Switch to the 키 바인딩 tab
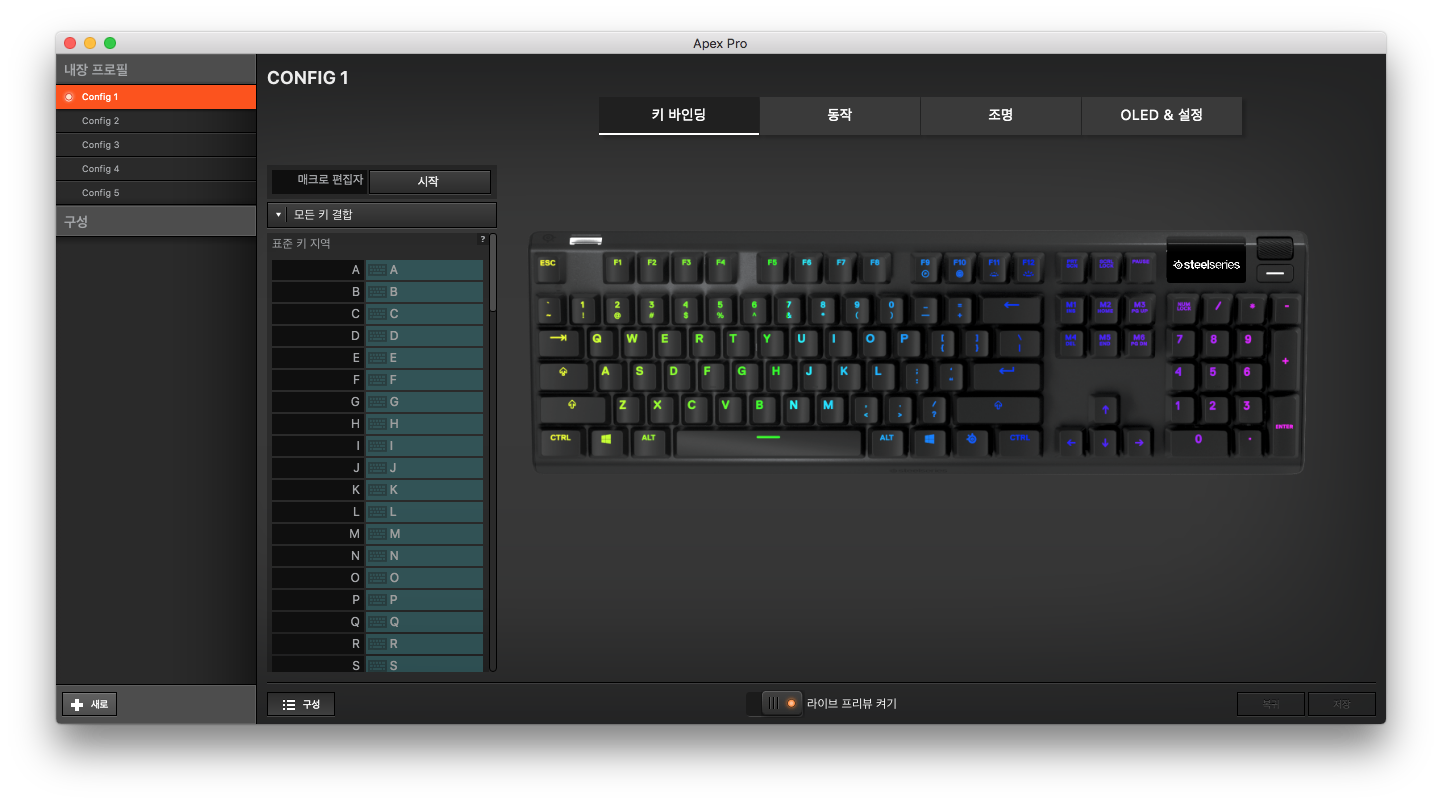 point(679,115)
